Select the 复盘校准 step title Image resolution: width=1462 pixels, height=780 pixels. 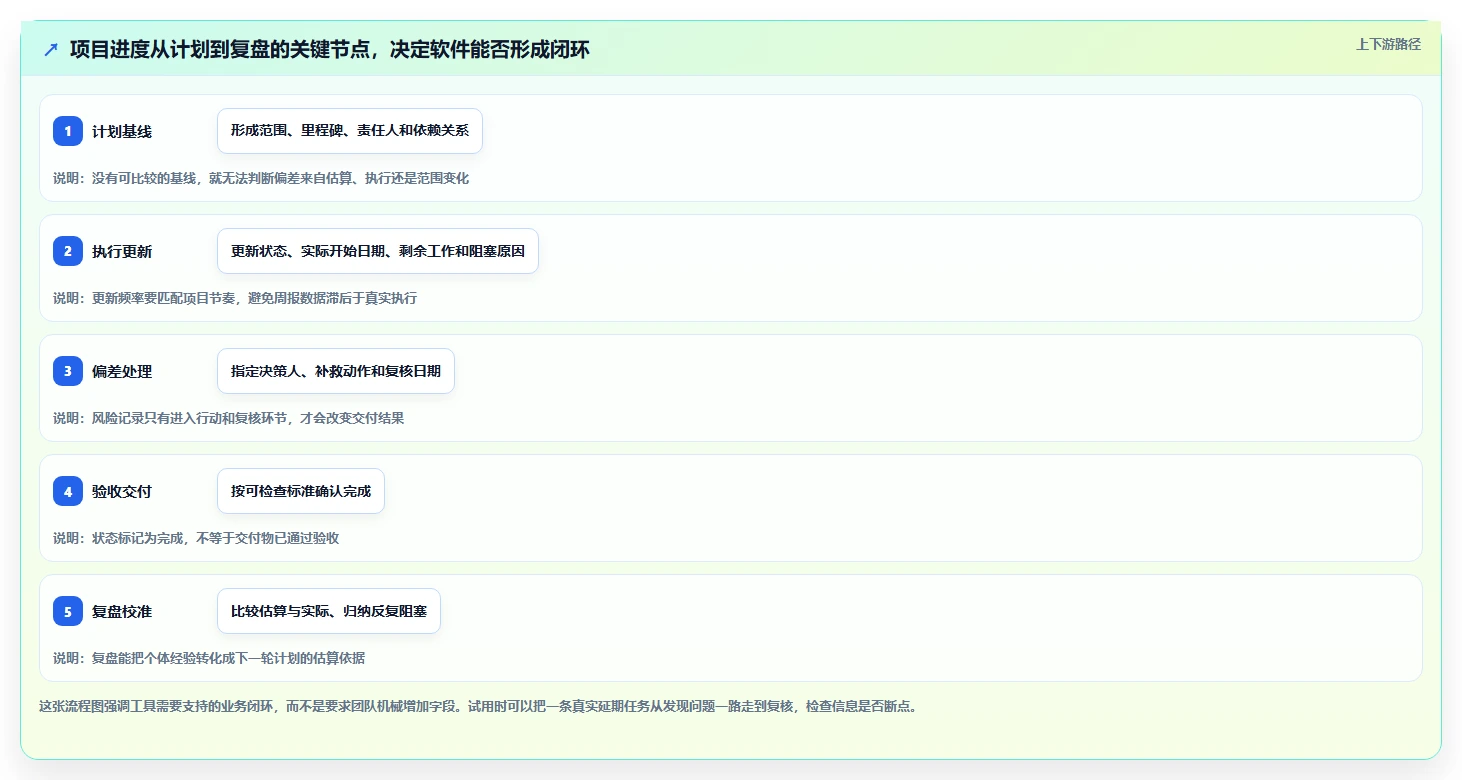(x=122, y=611)
